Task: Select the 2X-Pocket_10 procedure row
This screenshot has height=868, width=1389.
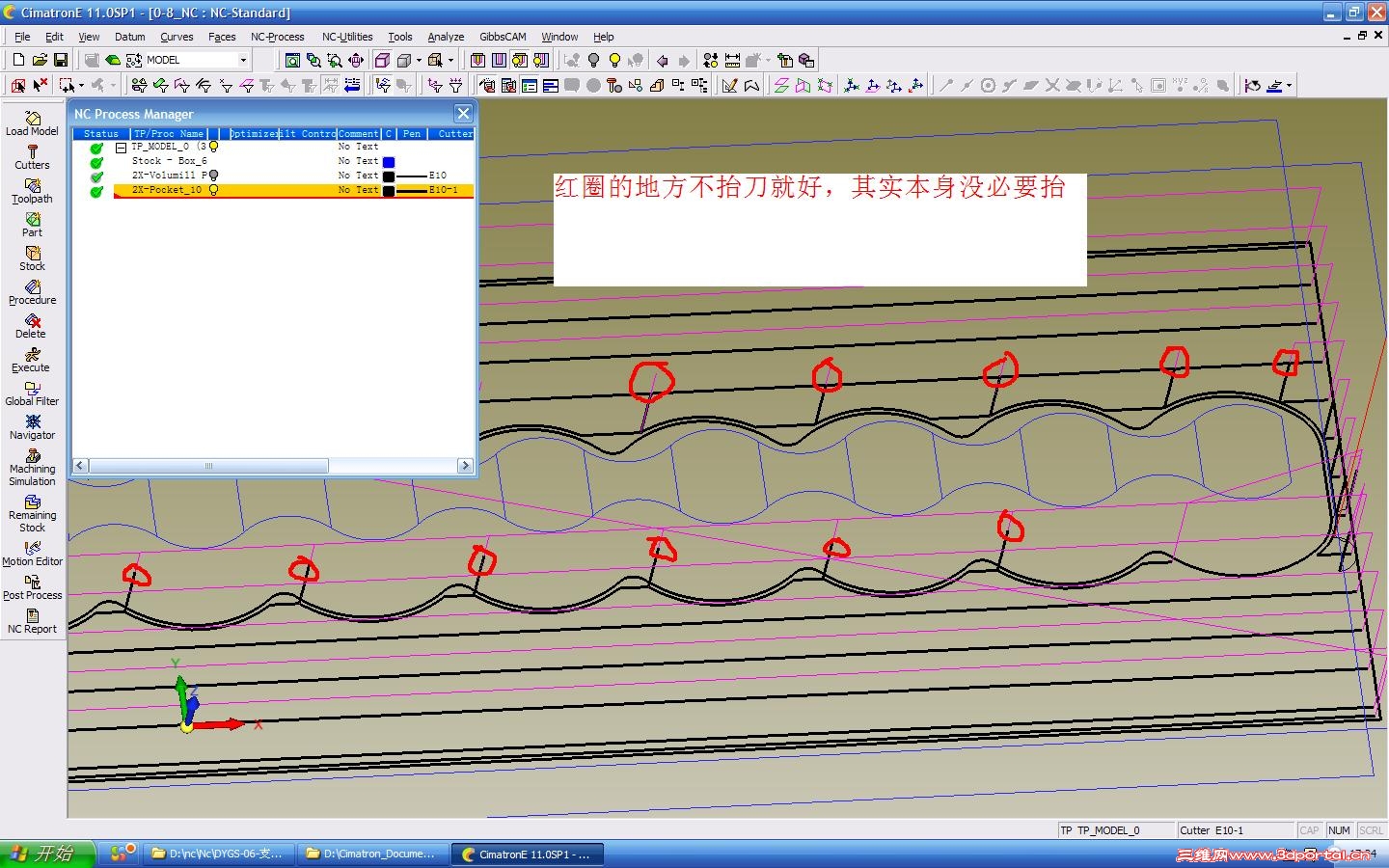Action: click(x=293, y=190)
